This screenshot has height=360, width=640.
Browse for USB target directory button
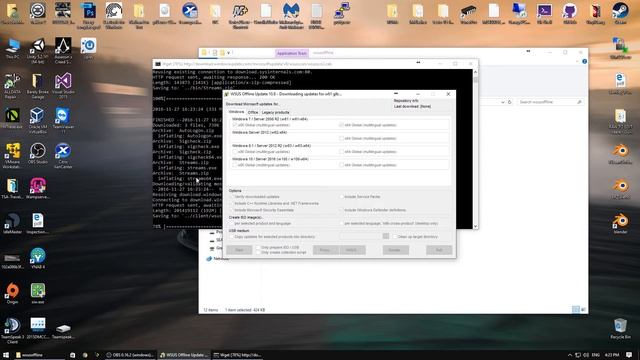click(386, 236)
